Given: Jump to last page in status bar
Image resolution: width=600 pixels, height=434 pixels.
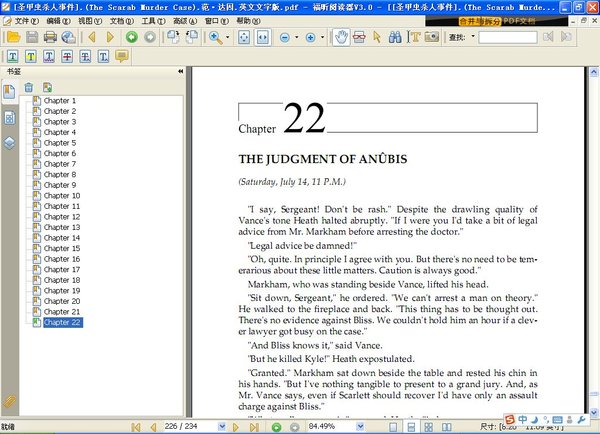Looking at the screenshot, I should pyautogui.click(x=254, y=427).
